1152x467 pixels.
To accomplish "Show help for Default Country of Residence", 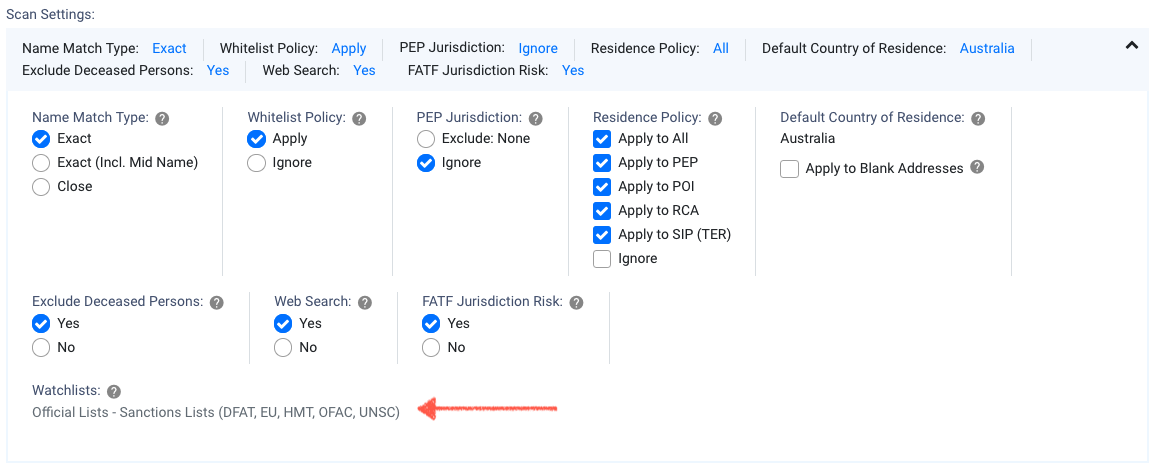I will click(x=978, y=118).
